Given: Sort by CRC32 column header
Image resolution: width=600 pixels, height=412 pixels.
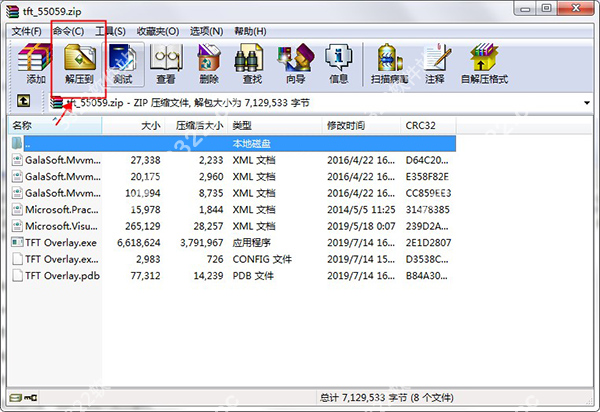Looking at the screenshot, I should [x=429, y=125].
